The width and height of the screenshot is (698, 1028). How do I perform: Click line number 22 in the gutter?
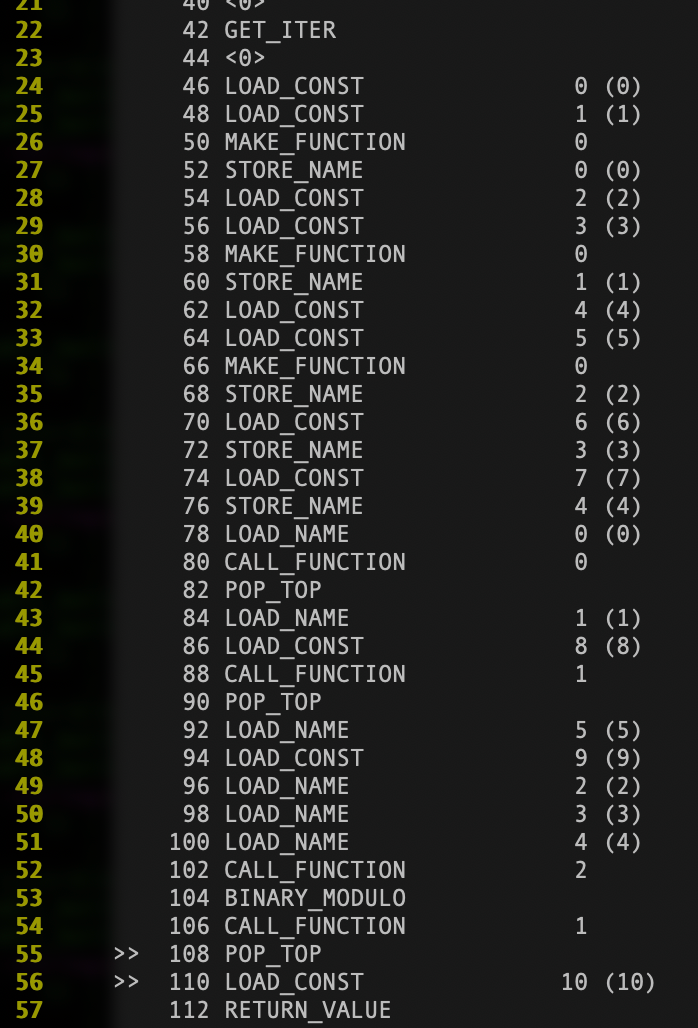tap(29, 31)
